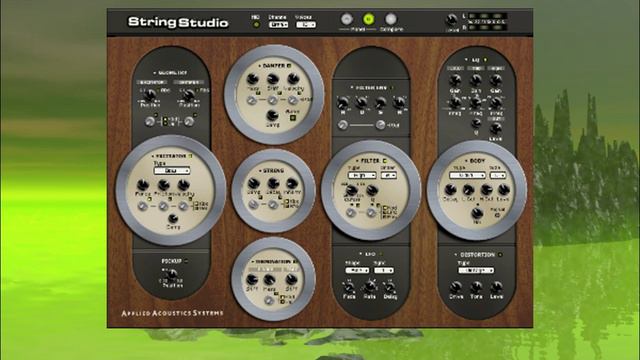640x360 pixels.
Task: Adjust the Geometry Damper Position knob
Action: click(x=188, y=95)
